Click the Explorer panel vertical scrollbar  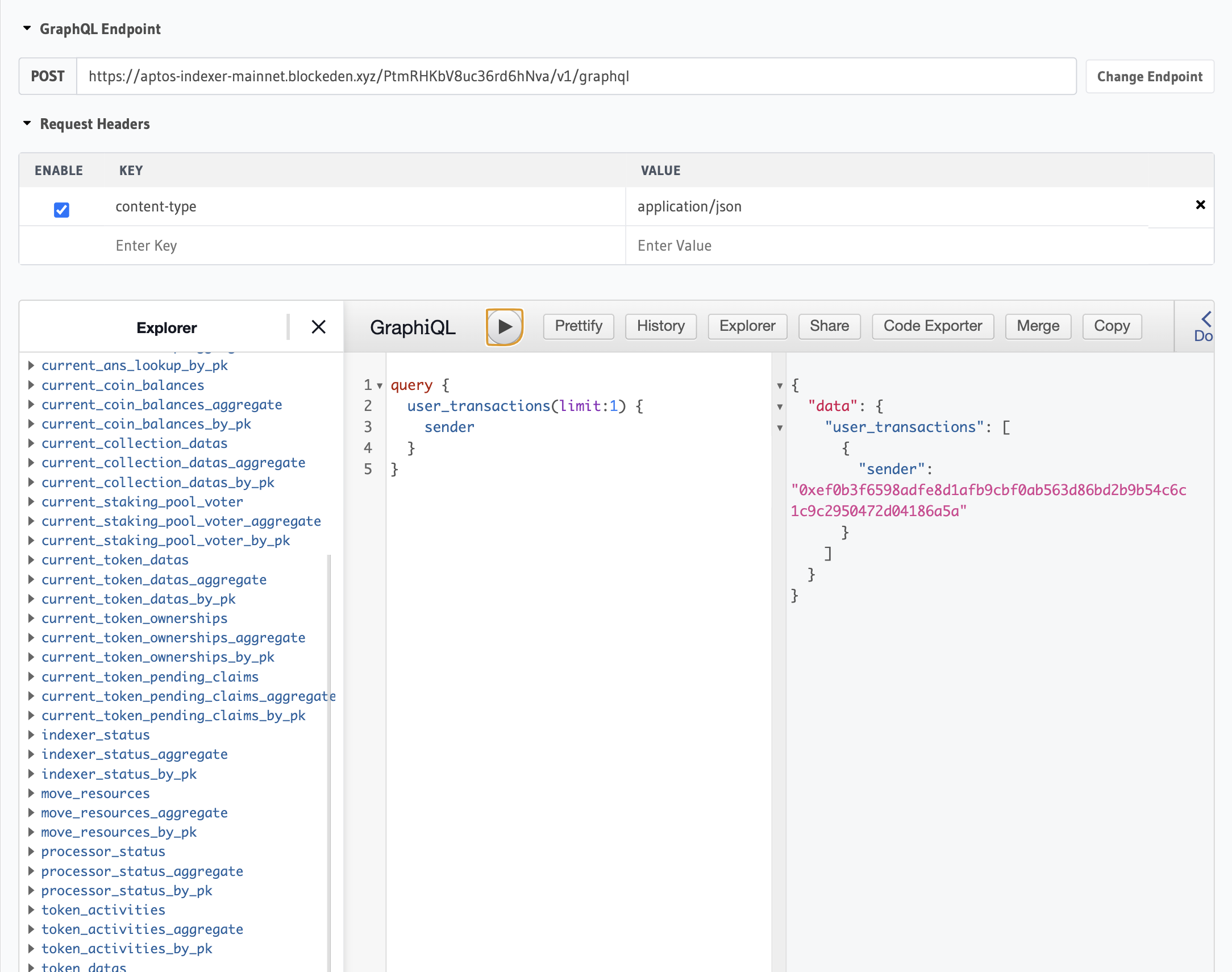tap(329, 740)
